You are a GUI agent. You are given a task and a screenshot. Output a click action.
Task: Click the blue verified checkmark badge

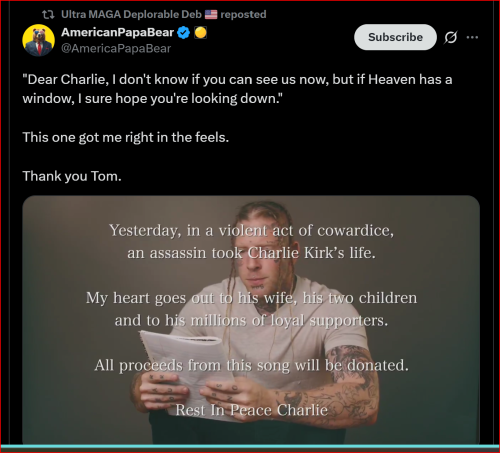click(x=183, y=33)
